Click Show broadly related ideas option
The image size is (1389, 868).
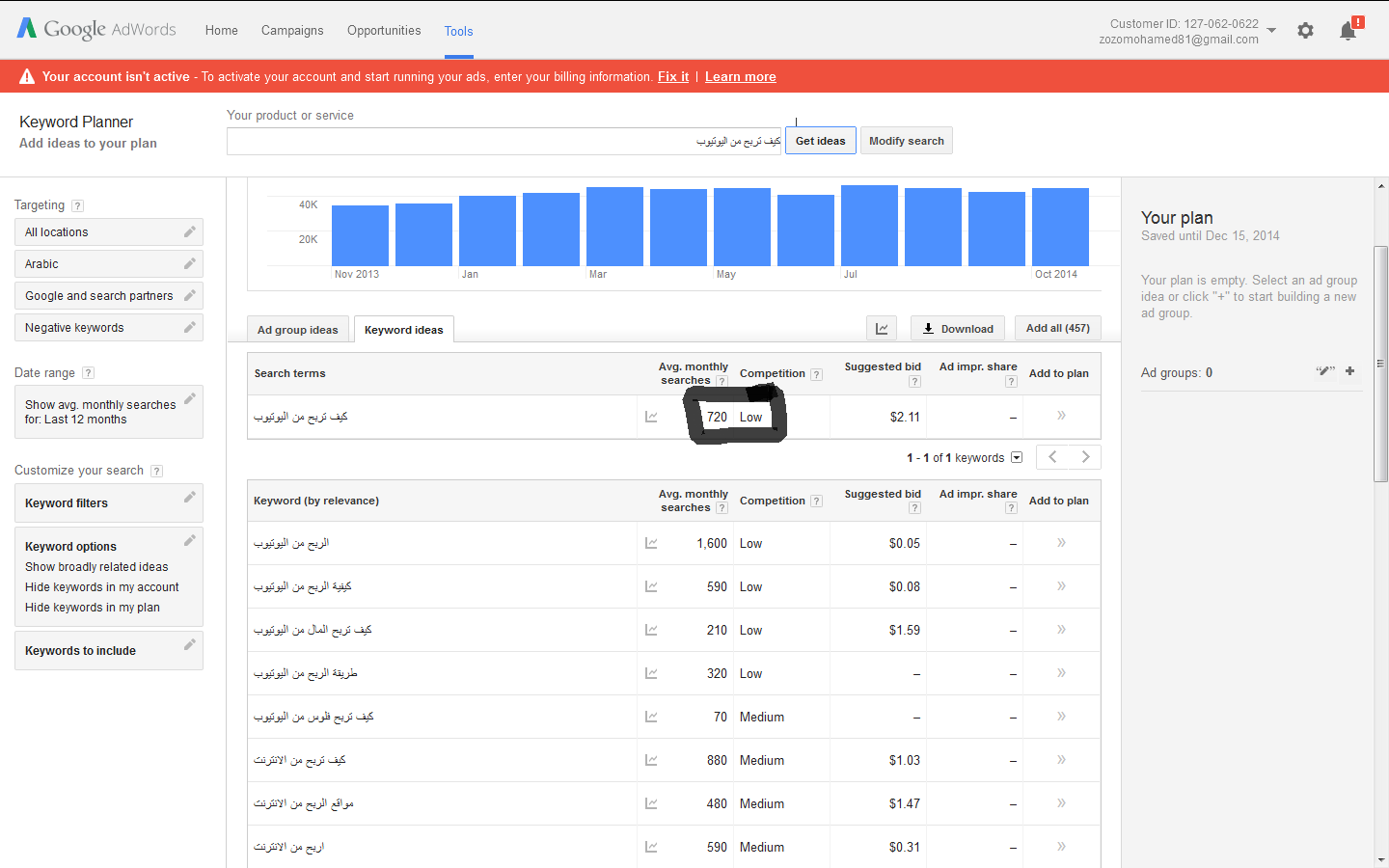pos(96,567)
